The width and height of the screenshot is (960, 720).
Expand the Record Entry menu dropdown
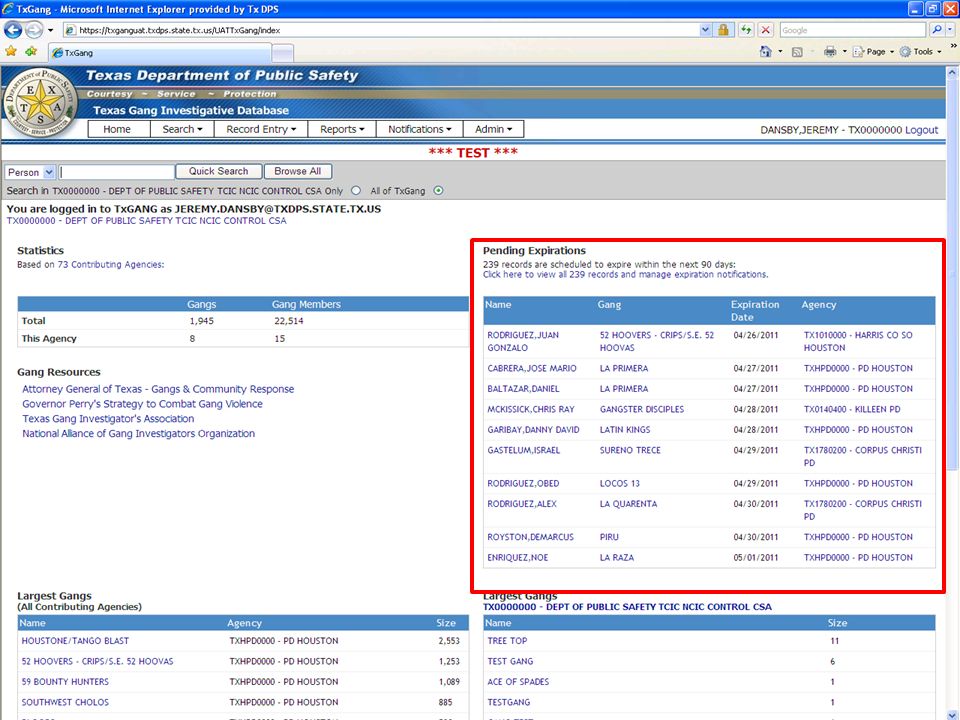(261, 129)
